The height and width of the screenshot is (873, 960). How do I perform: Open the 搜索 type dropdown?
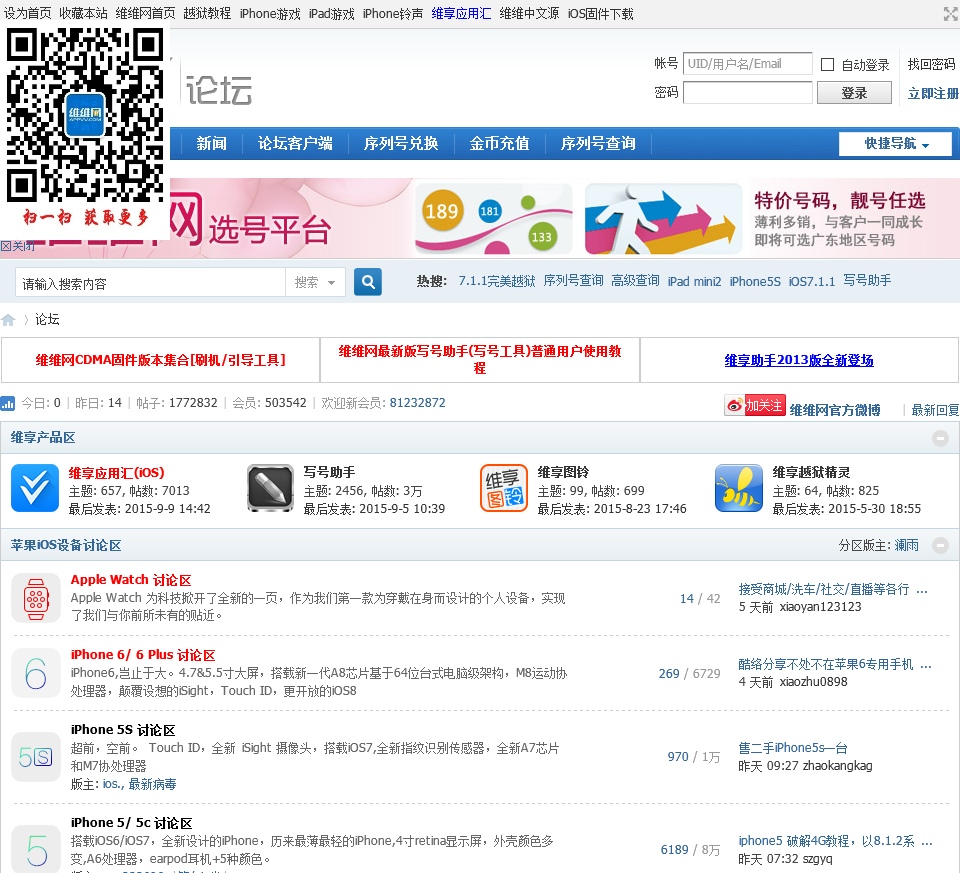pyautogui.click(x=315, y=282)
